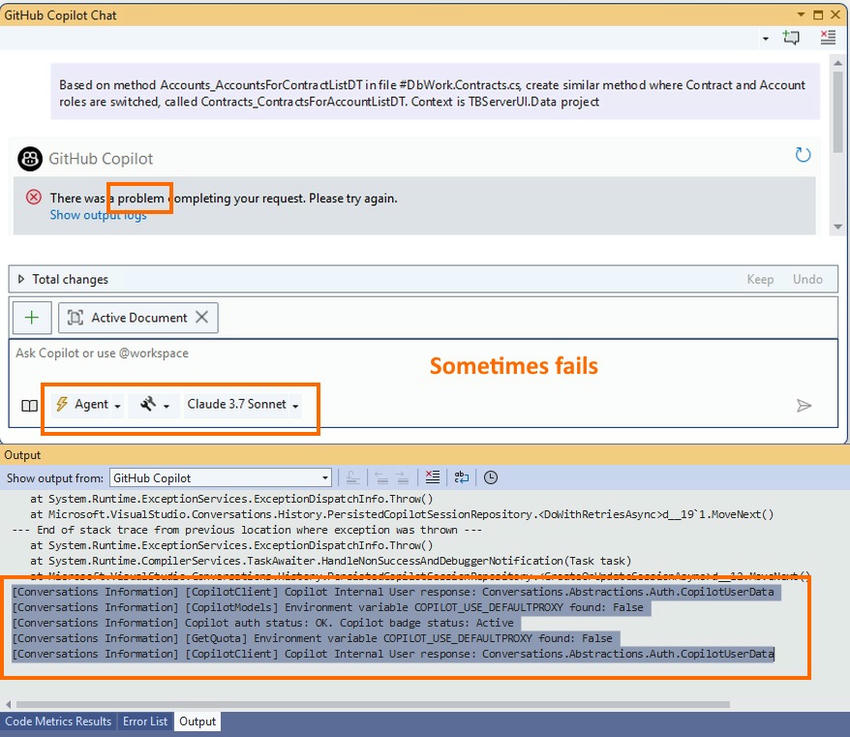Switch to Code Metrics Results tab
Viewport: 850px width, 737px height.
tap(58, 721)
